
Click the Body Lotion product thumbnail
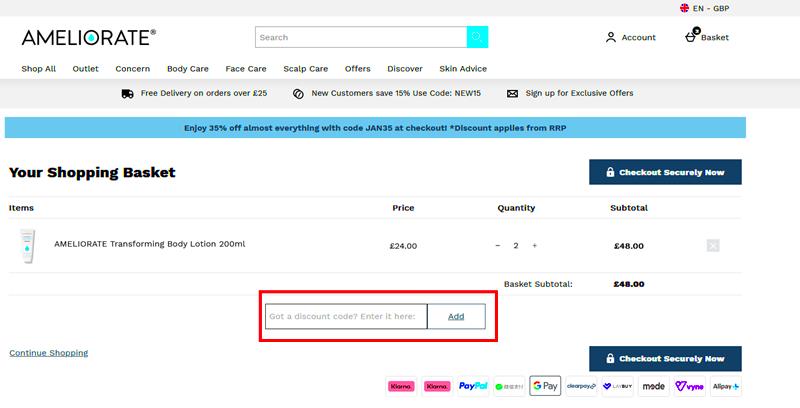click(x=28, y=246)
